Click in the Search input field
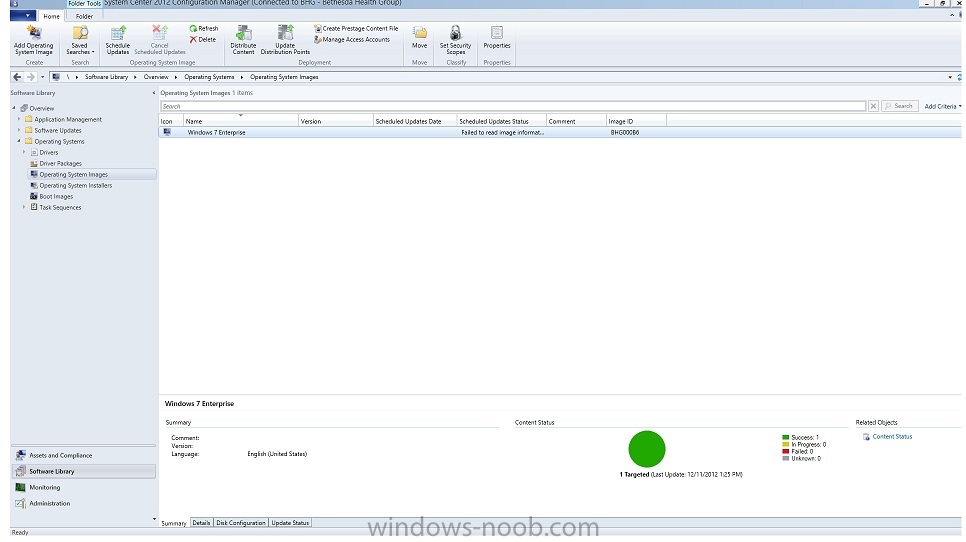Image resolution: width=966 pixels, height=542 pixels. coord(513,107)
